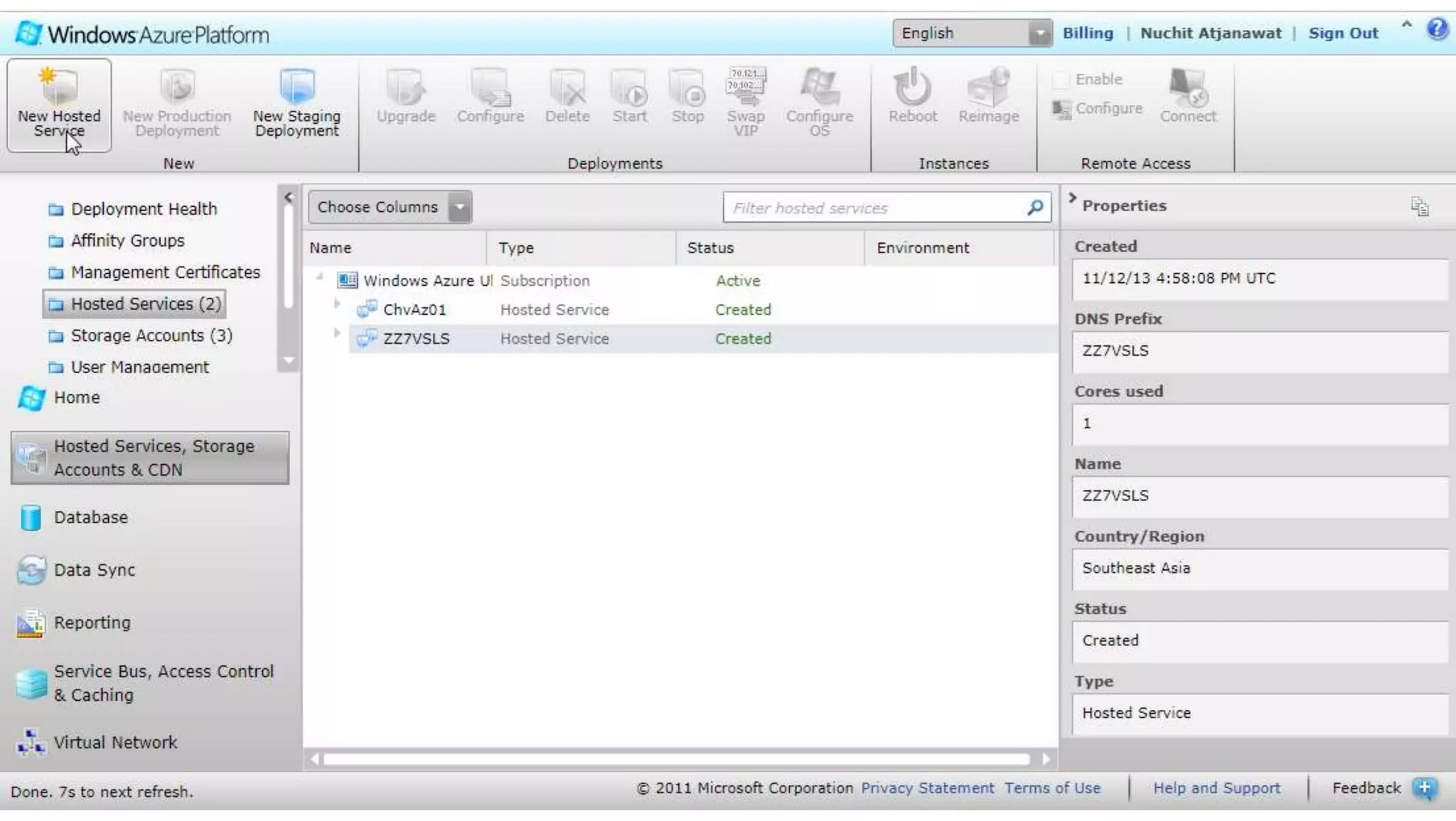1456x821 pixels.
Task: Expand the ChvAz01 hosted service row
Action: point(337,304)
